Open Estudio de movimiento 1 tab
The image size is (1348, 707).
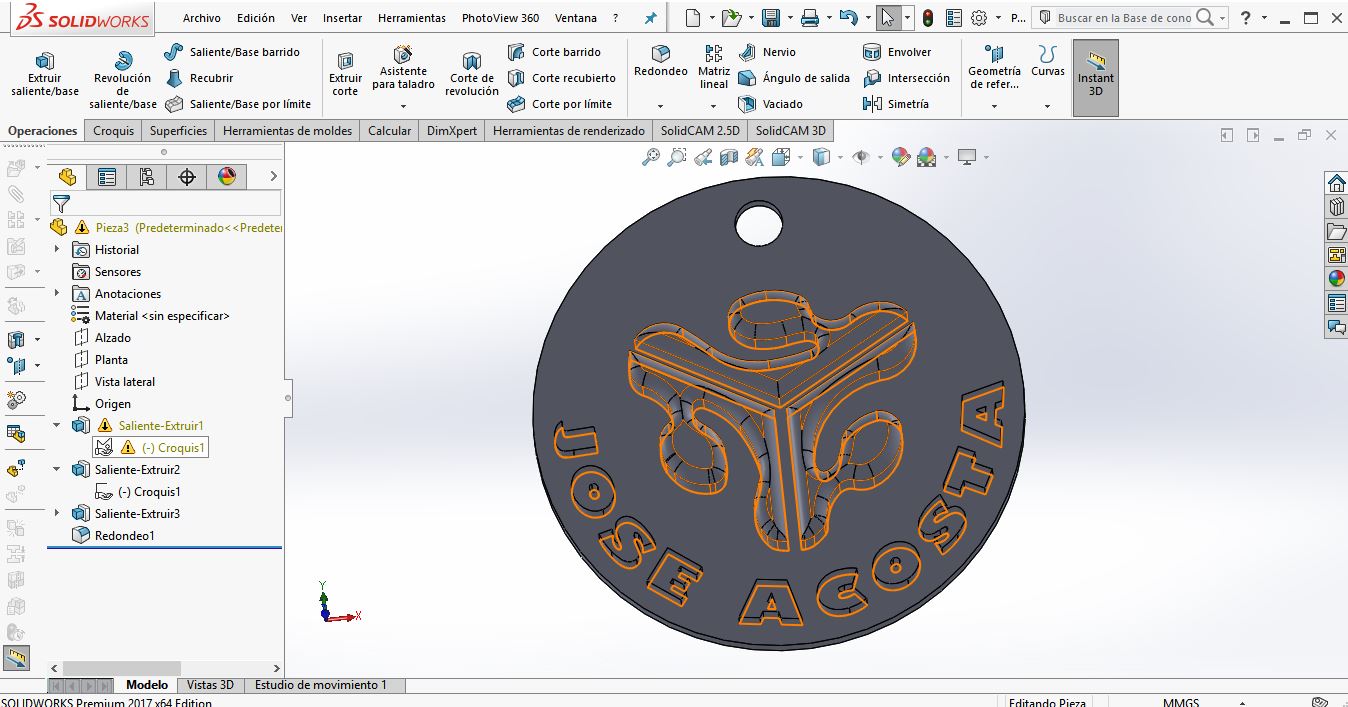point(321,685)
